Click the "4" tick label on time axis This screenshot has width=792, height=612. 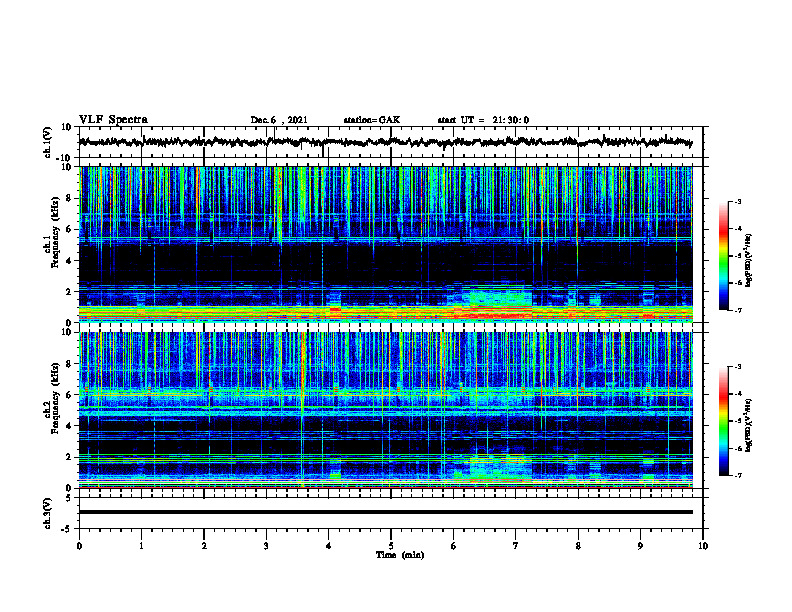tap(329, 546)
